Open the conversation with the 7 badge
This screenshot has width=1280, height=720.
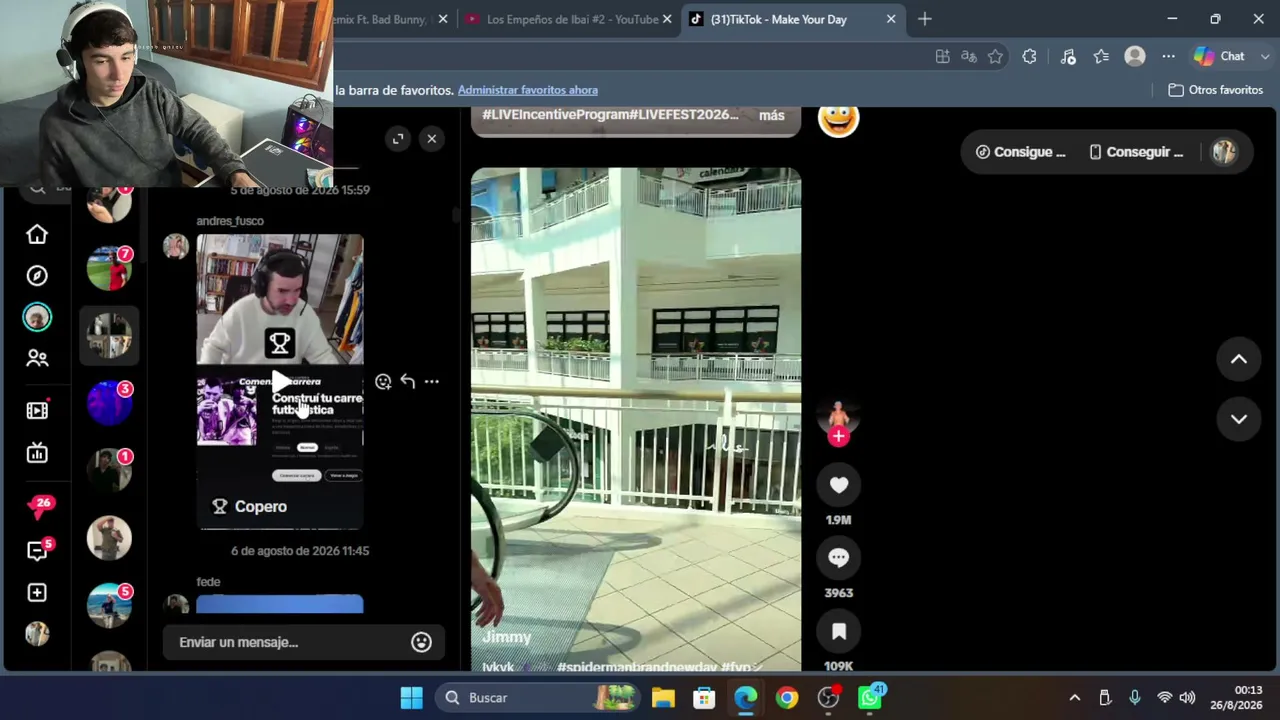tap(109, 268)
